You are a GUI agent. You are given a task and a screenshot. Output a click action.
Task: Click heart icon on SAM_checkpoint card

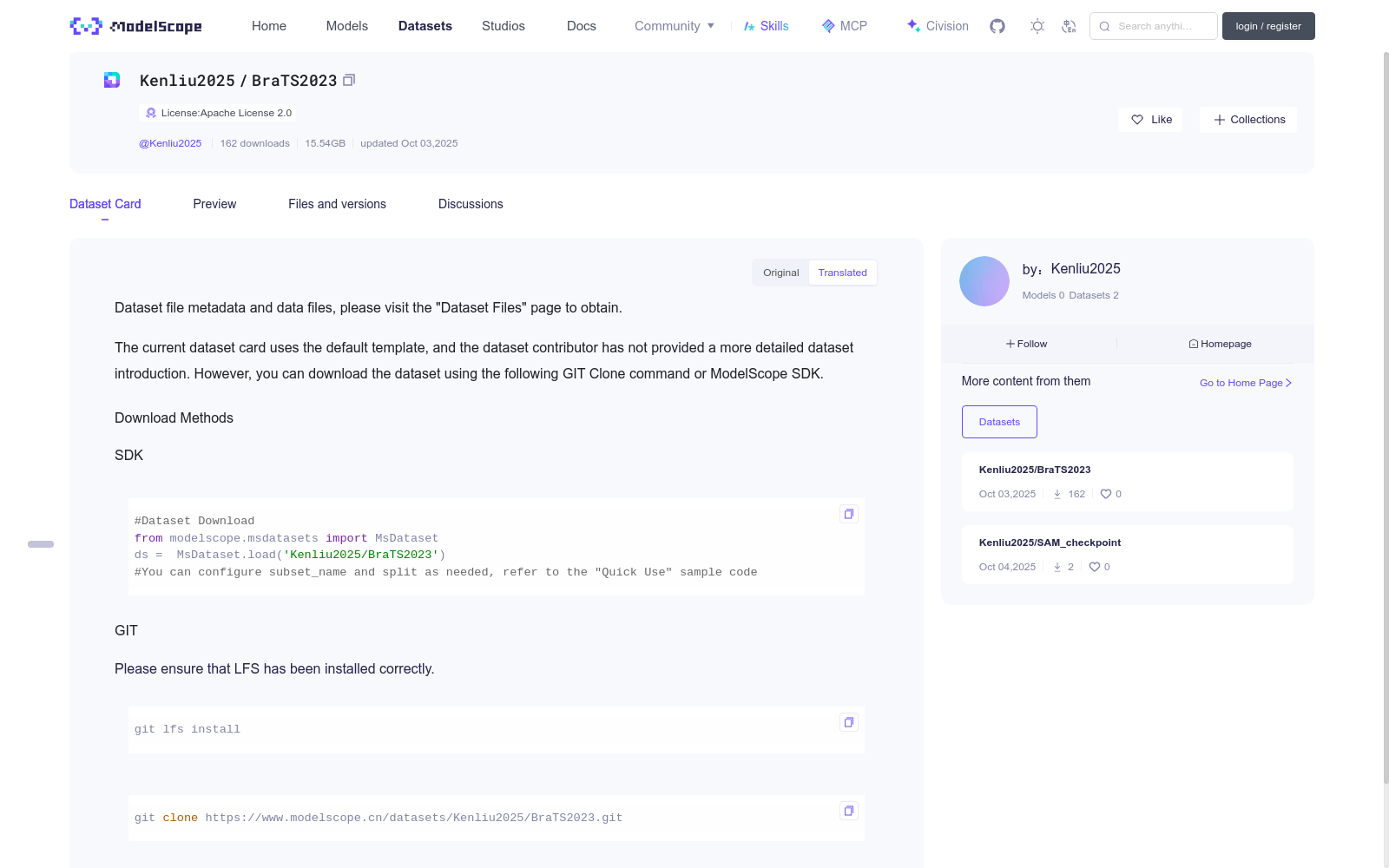tap(1095, 567)
